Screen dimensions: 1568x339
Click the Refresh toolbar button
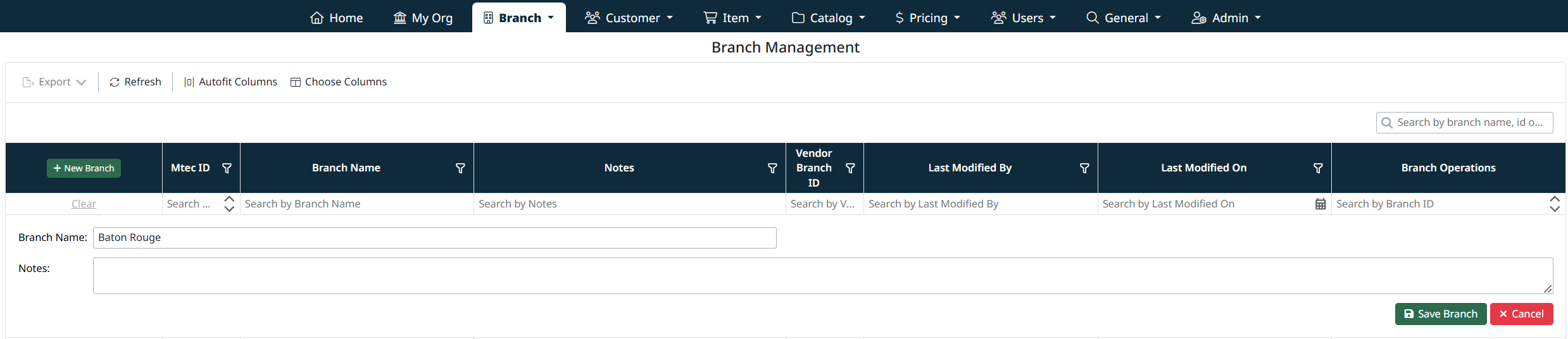click(135, 82)
